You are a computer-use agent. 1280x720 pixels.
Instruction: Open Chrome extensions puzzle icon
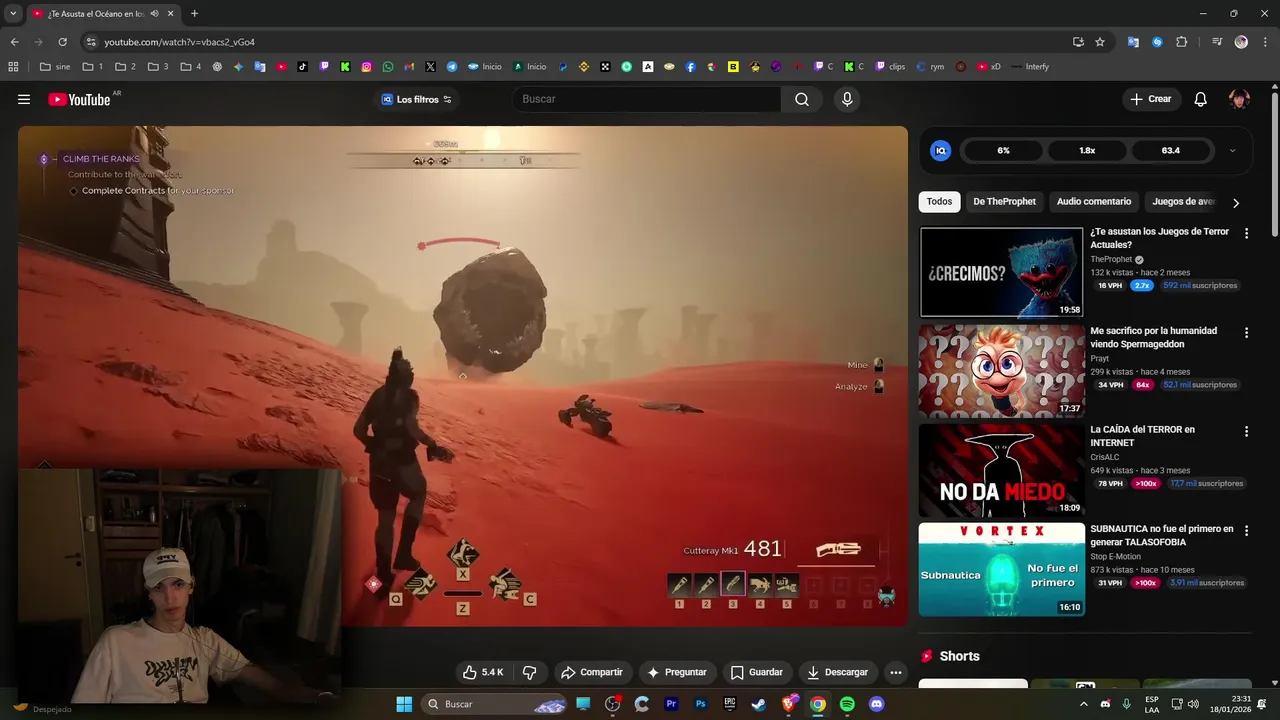click(x=1182, y=42)
